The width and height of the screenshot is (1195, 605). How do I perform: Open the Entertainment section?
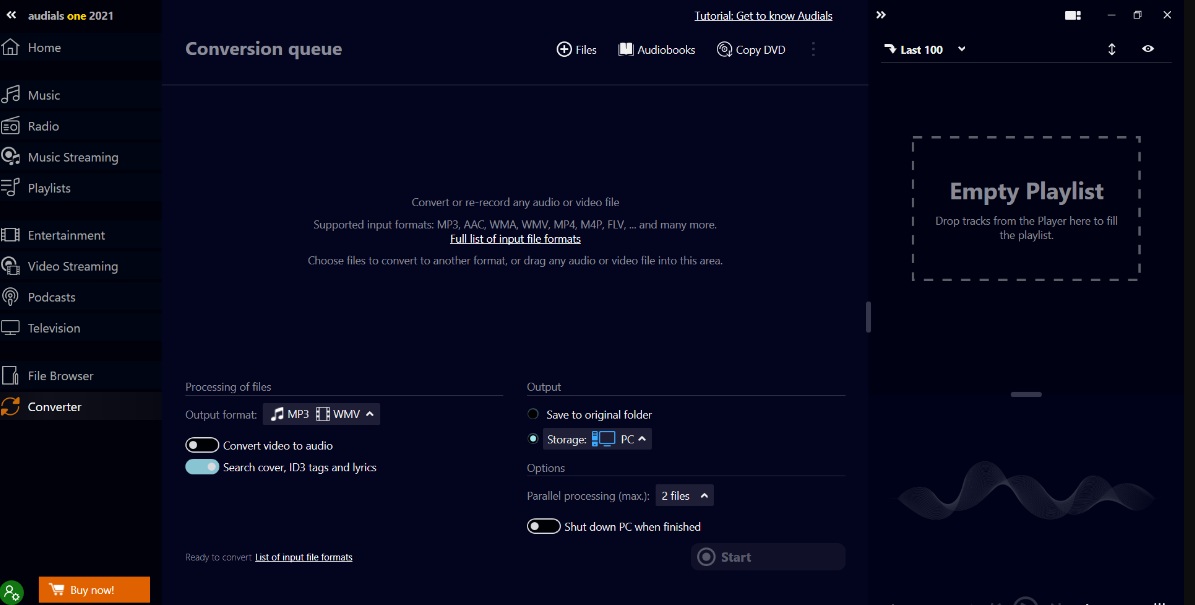[80, 235]
